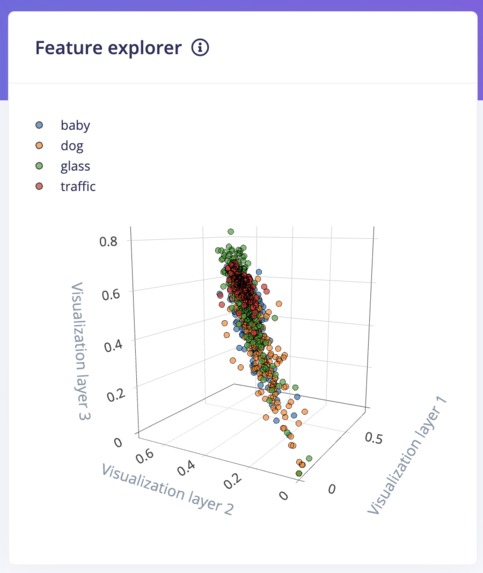Toggle the dog legend entry
483x573 pixels.
click(59, 146)
